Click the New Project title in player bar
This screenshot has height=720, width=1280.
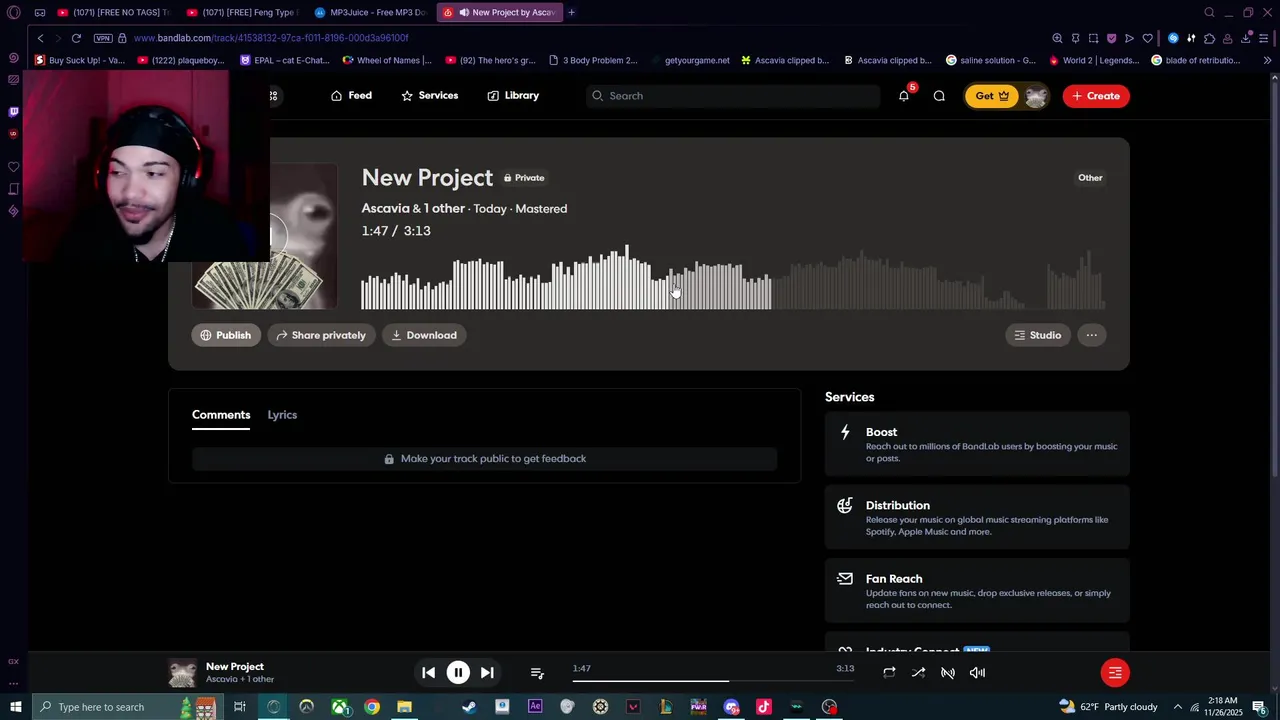pyautogui.click(x=235, y=667)
